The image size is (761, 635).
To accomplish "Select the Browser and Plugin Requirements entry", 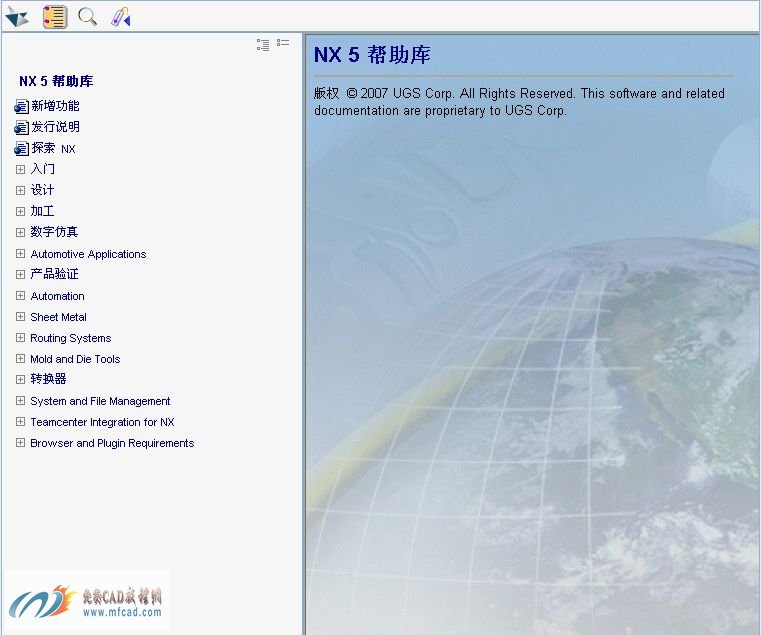I will tap(112, 443).
